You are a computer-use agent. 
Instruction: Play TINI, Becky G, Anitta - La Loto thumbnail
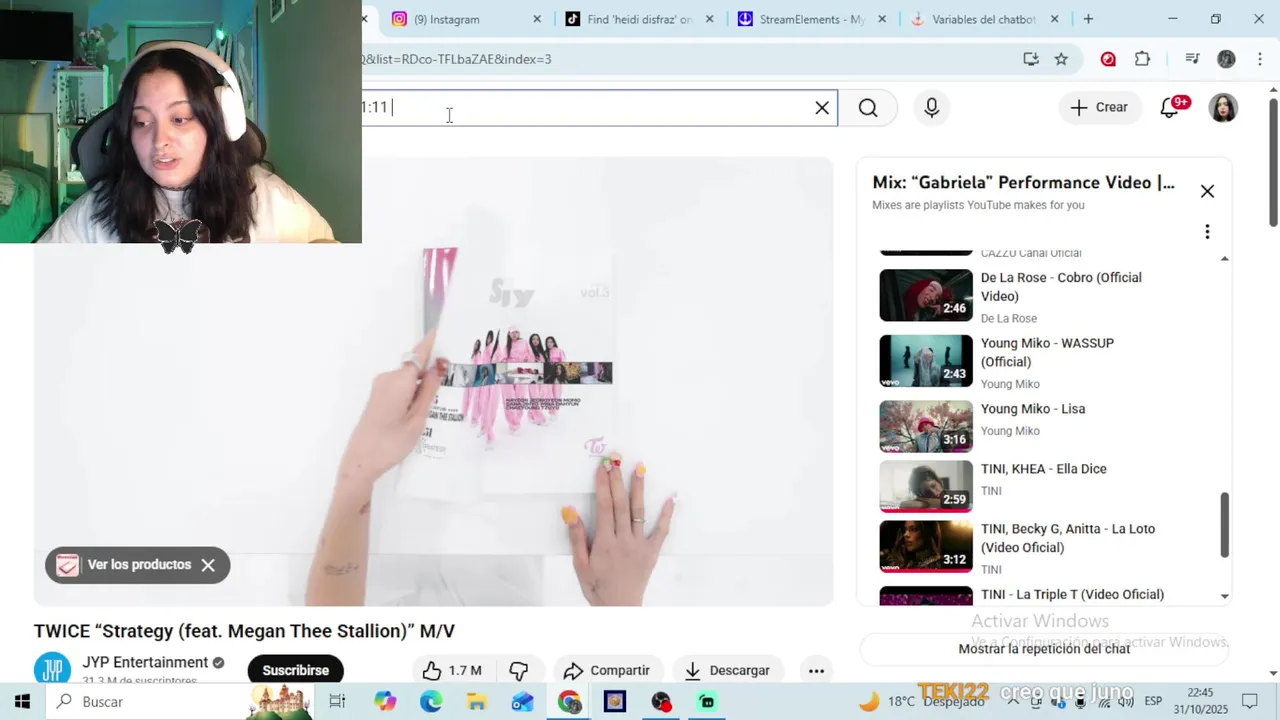tap(926, 546)
